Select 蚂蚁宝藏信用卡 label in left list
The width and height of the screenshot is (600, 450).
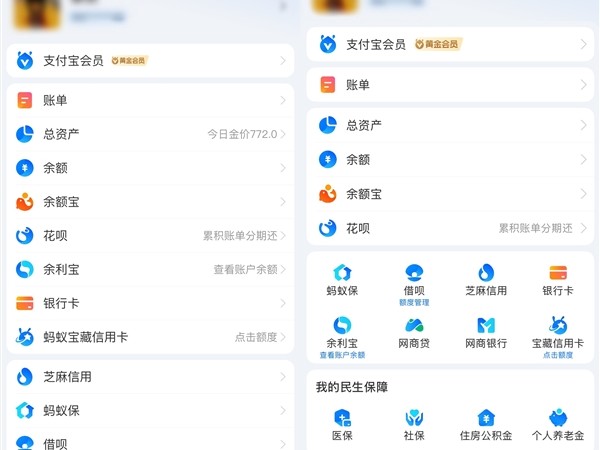85,337
